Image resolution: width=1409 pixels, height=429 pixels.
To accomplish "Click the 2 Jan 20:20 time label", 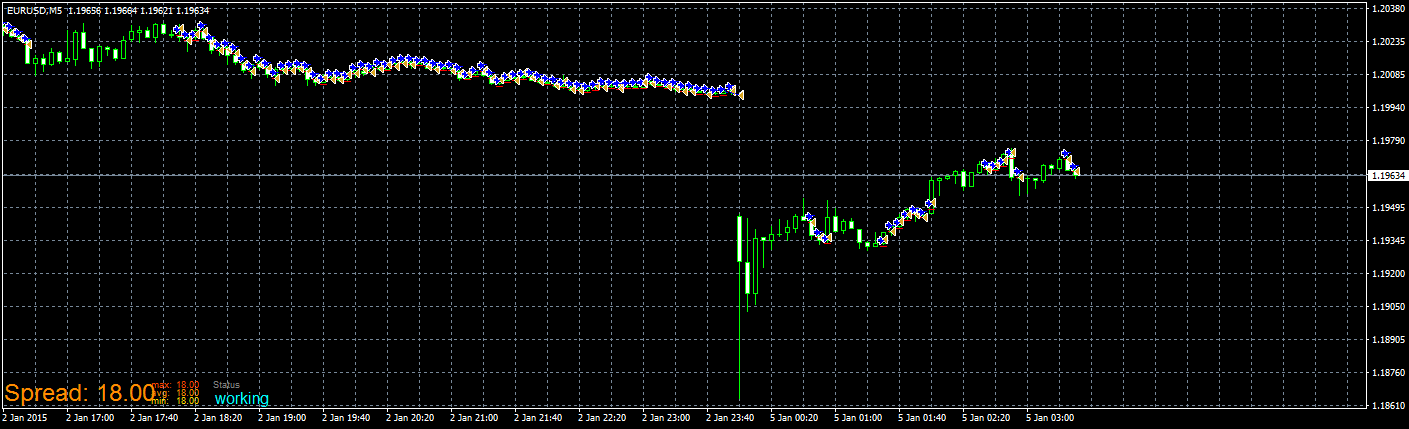I will tap(410, 418).
